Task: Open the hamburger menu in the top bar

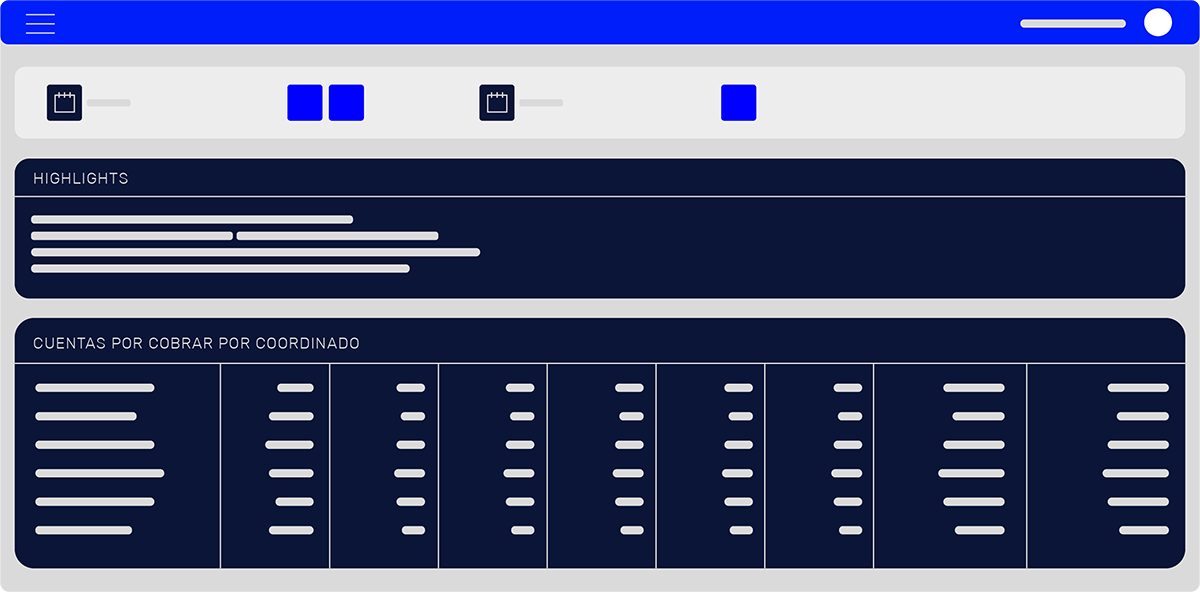Action: (x=40, y=23)
